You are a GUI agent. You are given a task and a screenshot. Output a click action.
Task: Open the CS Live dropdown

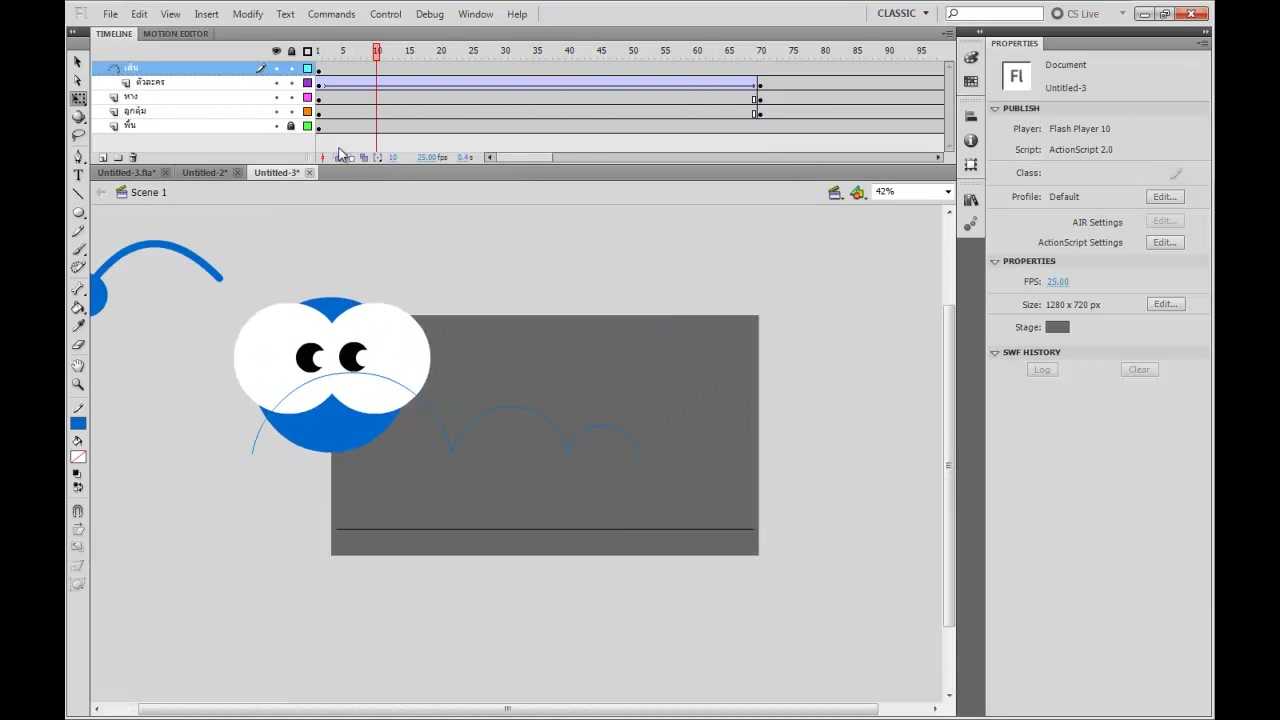[x=1088, y=13]
